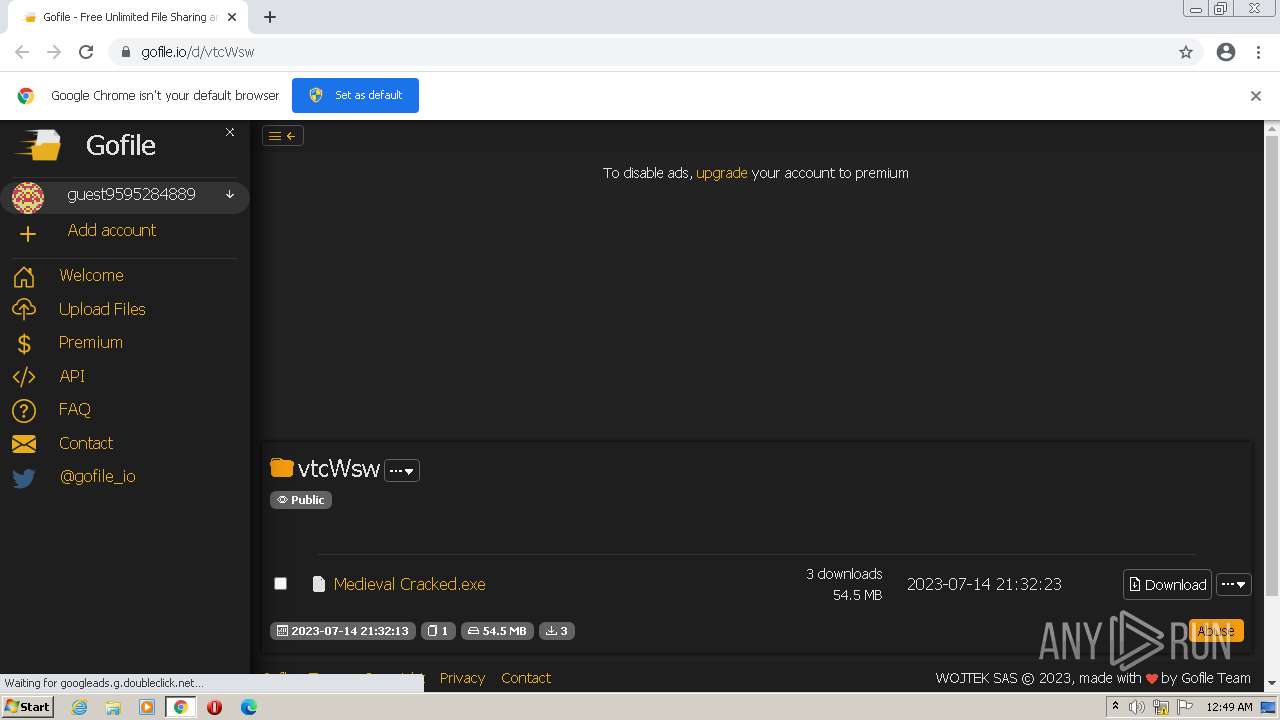This screenshot has height=720, width=1280.
Task: Click the Medieval Cracked.exe file icon
Action: click(x=319, y=584)
